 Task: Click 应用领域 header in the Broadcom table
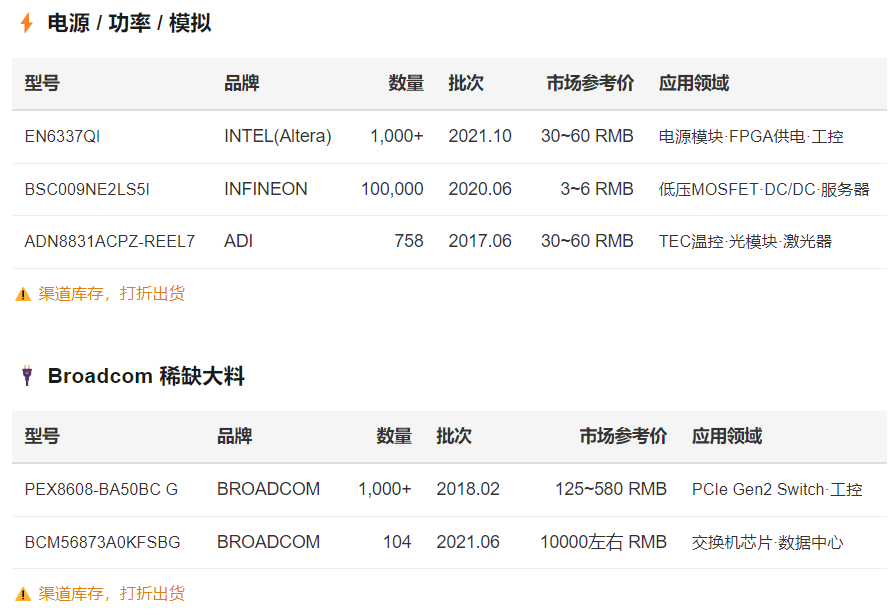pos(727,437)
